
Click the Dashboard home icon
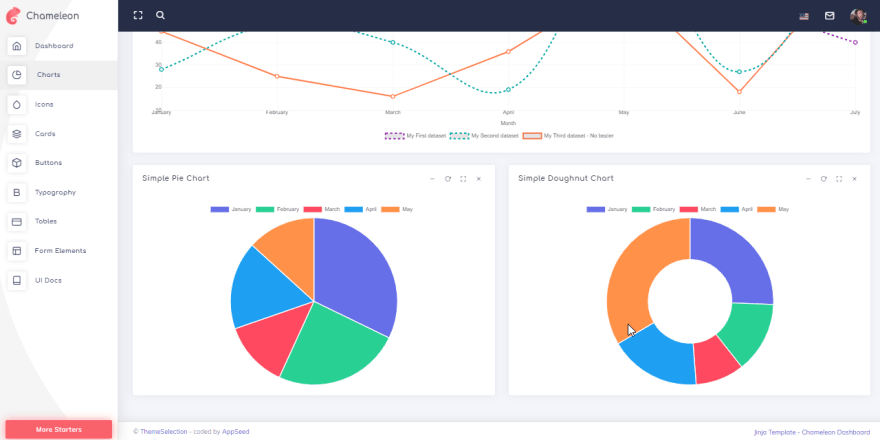17,46
